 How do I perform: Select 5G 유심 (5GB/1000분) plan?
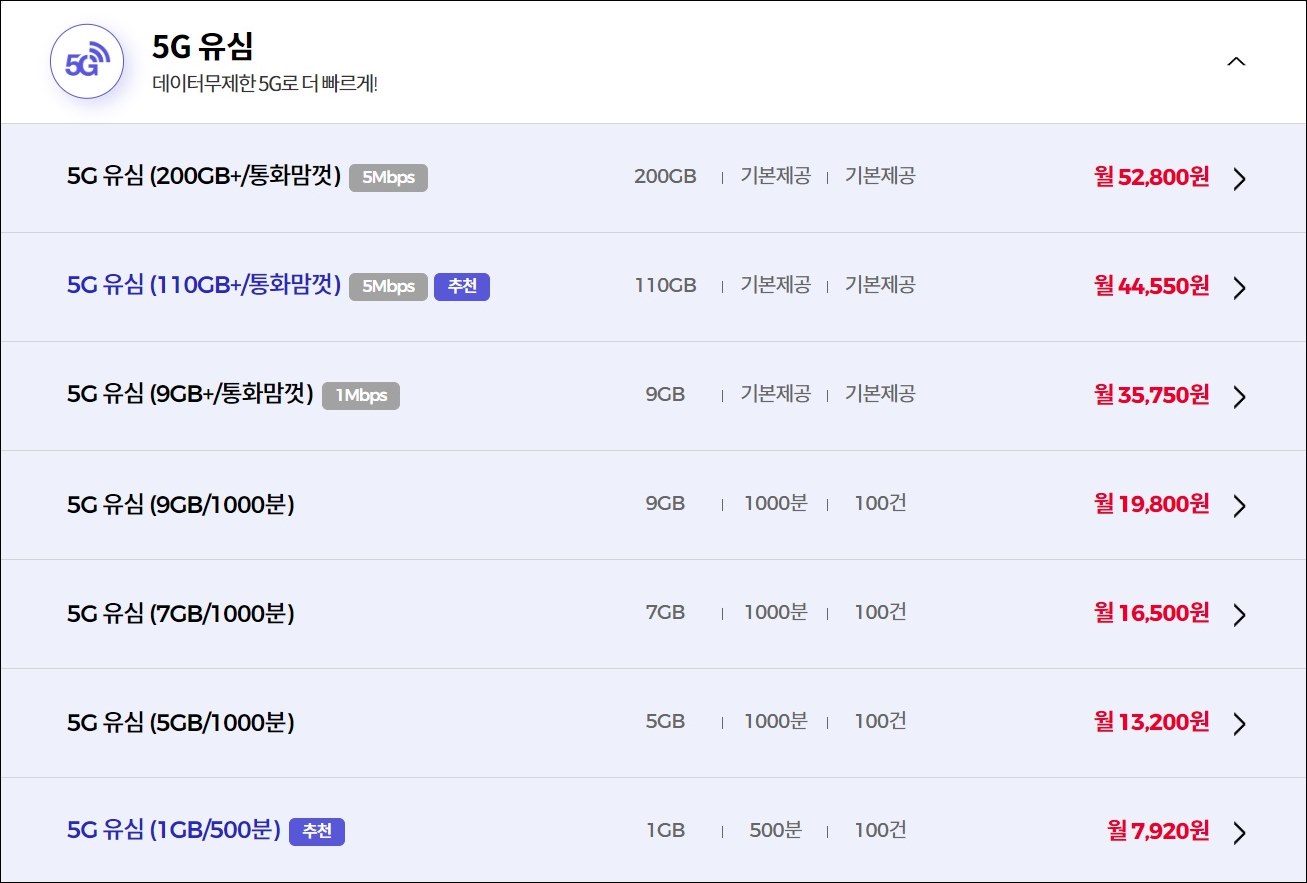[x=181, y=722]
